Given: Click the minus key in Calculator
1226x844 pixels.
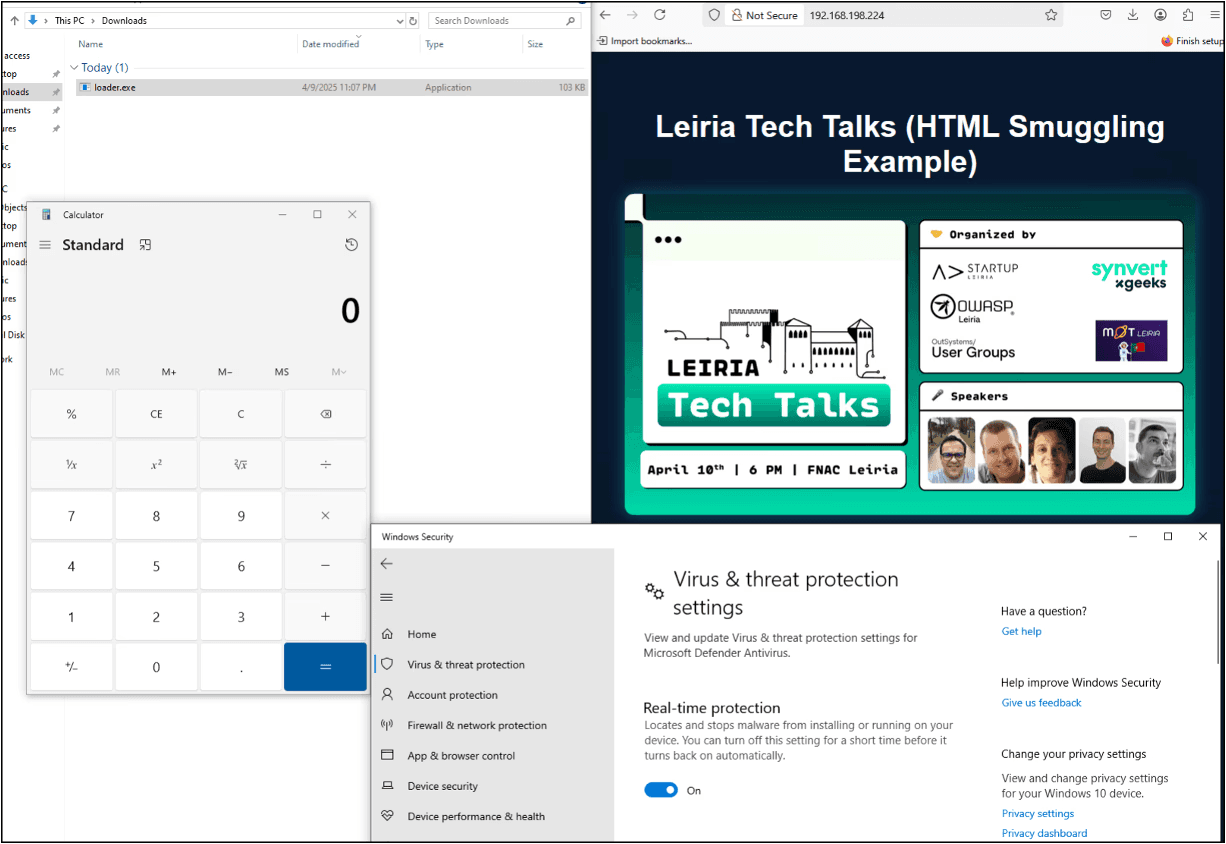Looking at the screenshot, I should (325, 566).
